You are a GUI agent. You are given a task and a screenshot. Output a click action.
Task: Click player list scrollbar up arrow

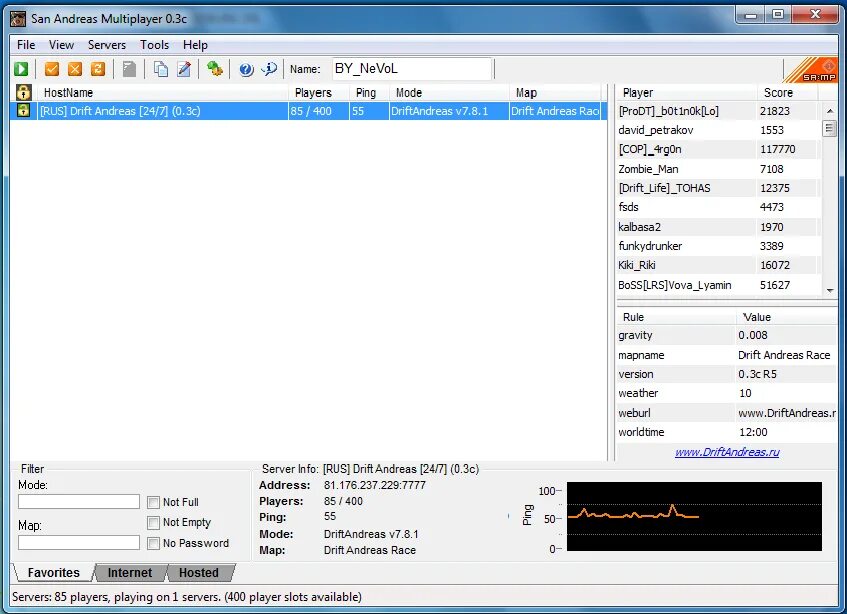[x=829, y=111]
